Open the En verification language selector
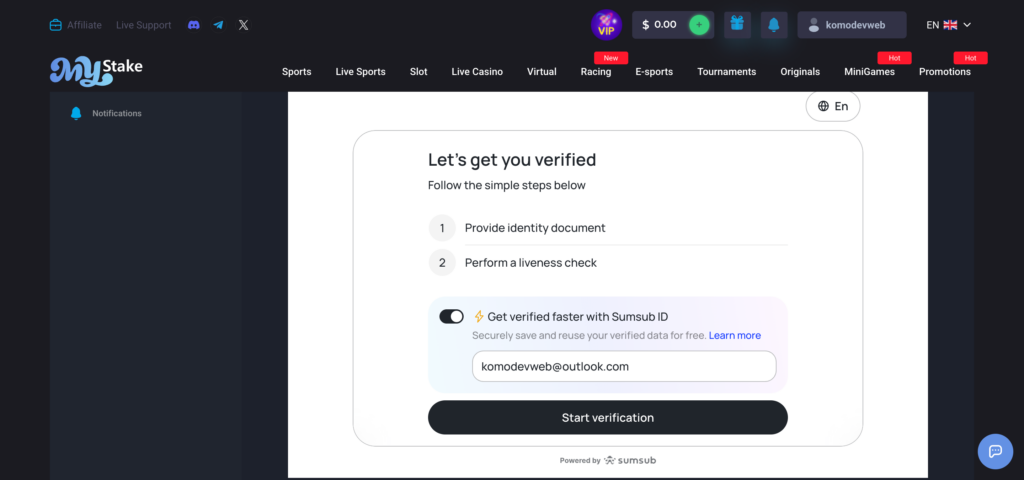The image size is (1024, 480). (x=833, y=106)
